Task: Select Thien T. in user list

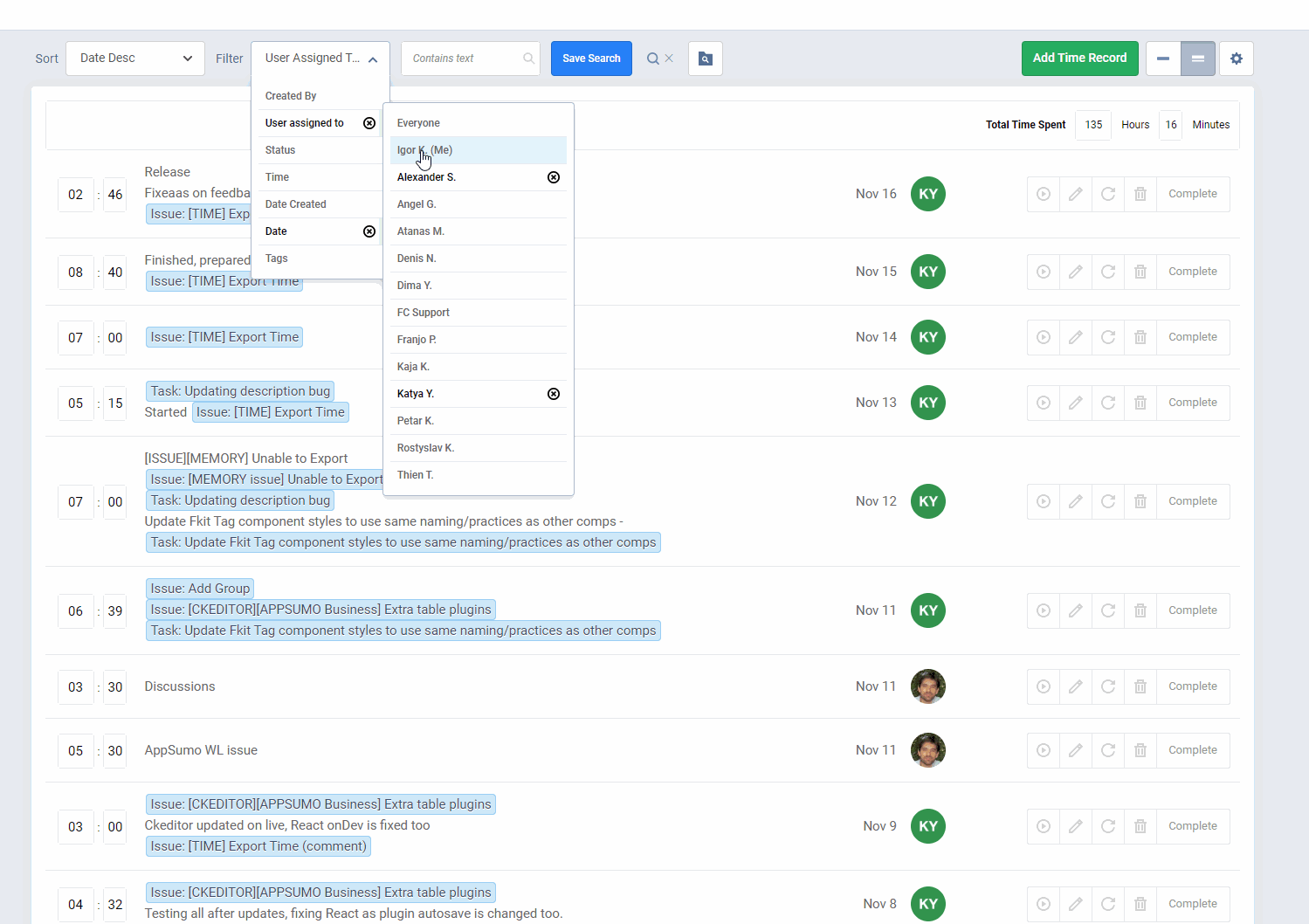Action: (479, 475)
